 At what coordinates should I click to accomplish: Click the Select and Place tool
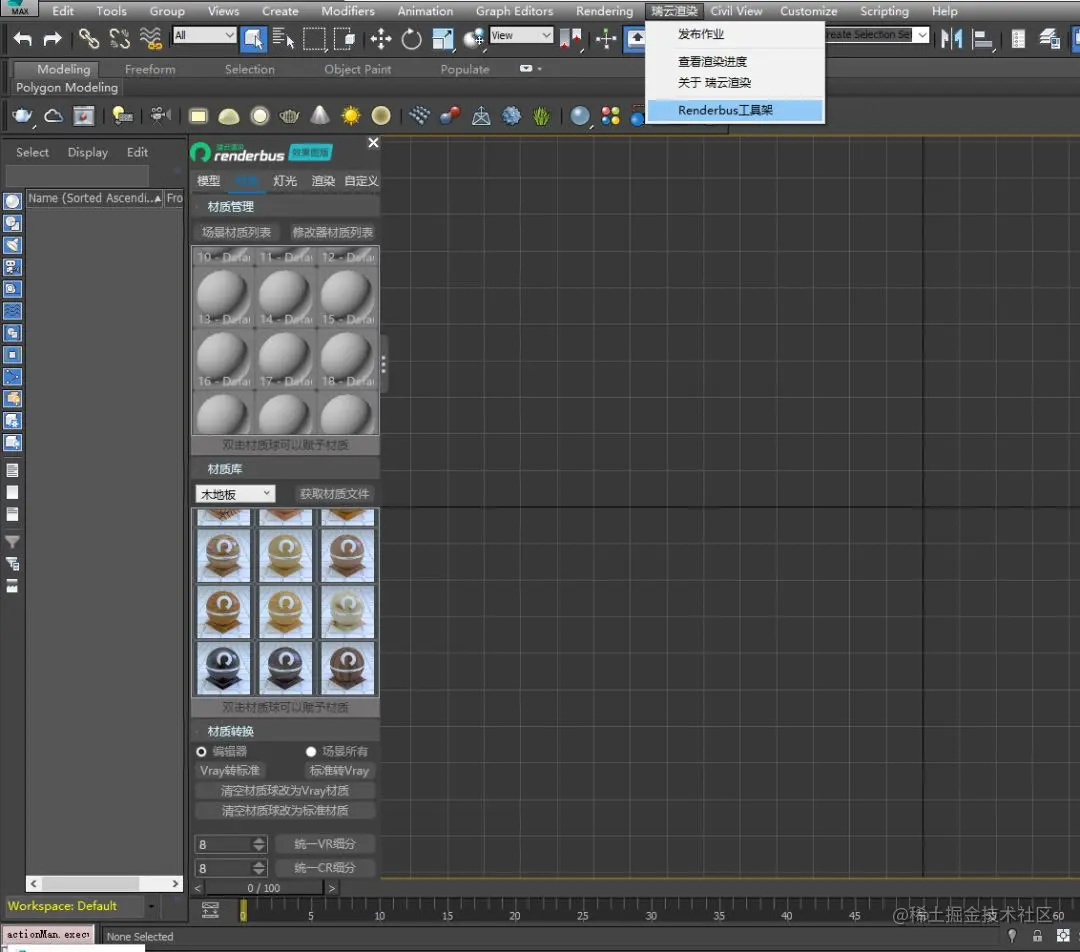click(474, 39)
